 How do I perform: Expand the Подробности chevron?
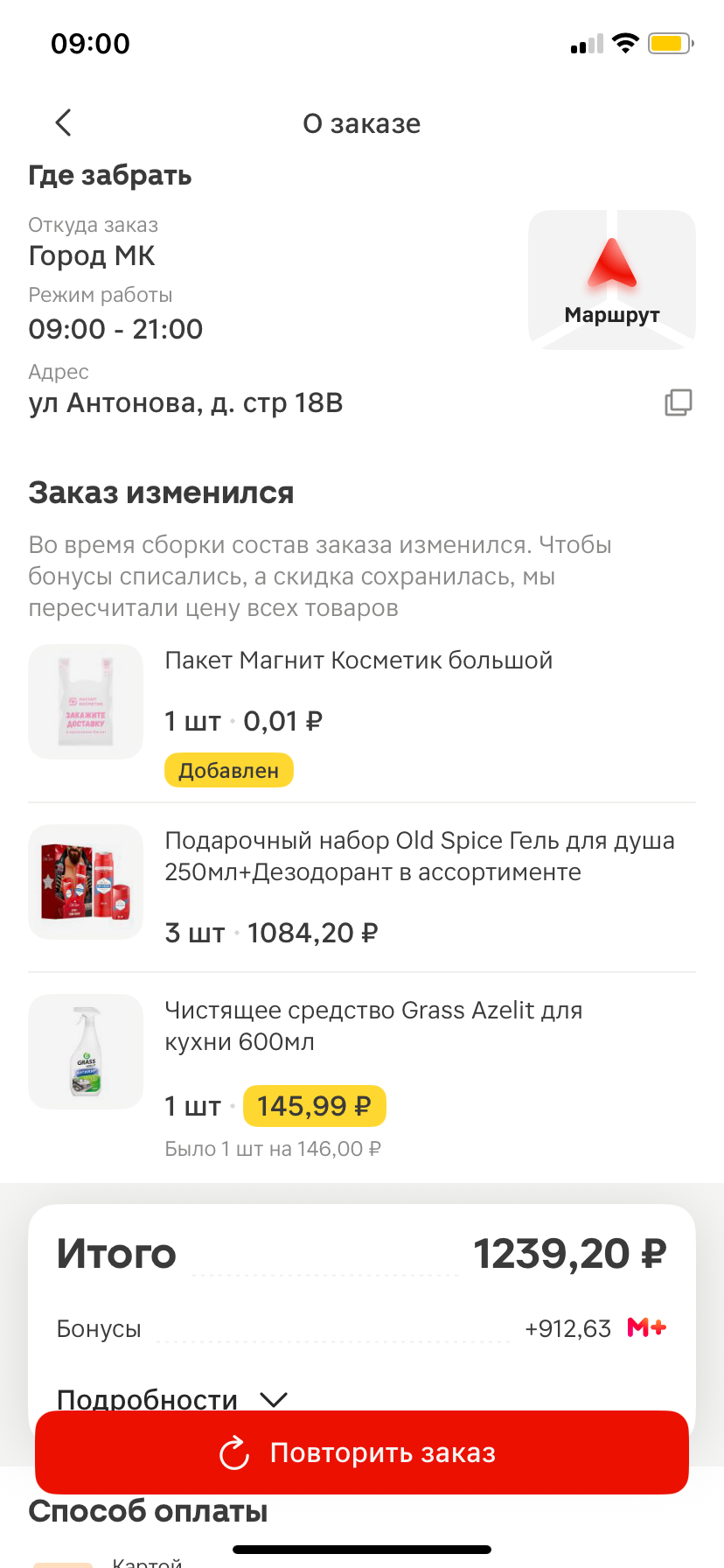click(x=274, y=1398)
